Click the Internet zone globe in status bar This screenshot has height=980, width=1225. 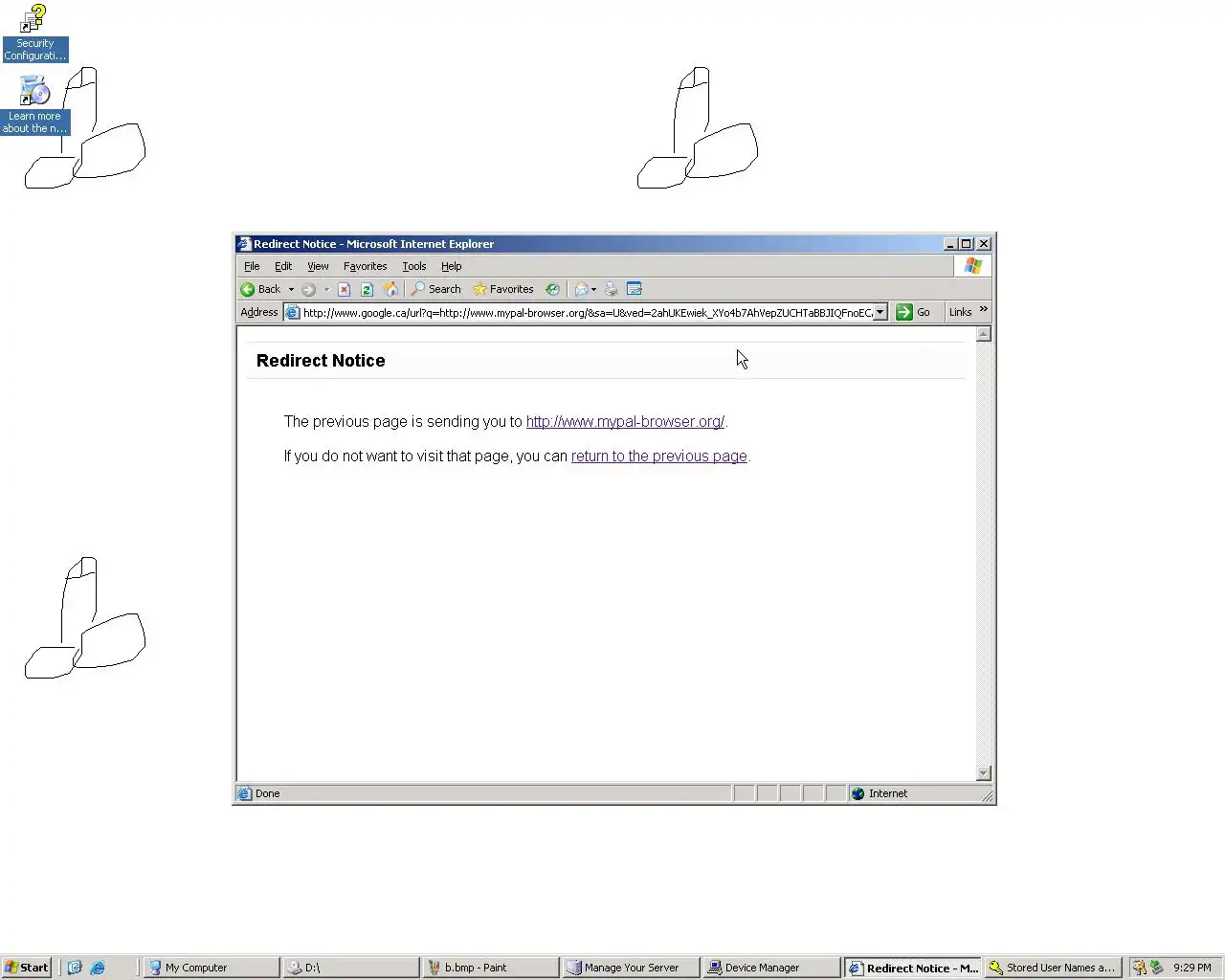858,793
